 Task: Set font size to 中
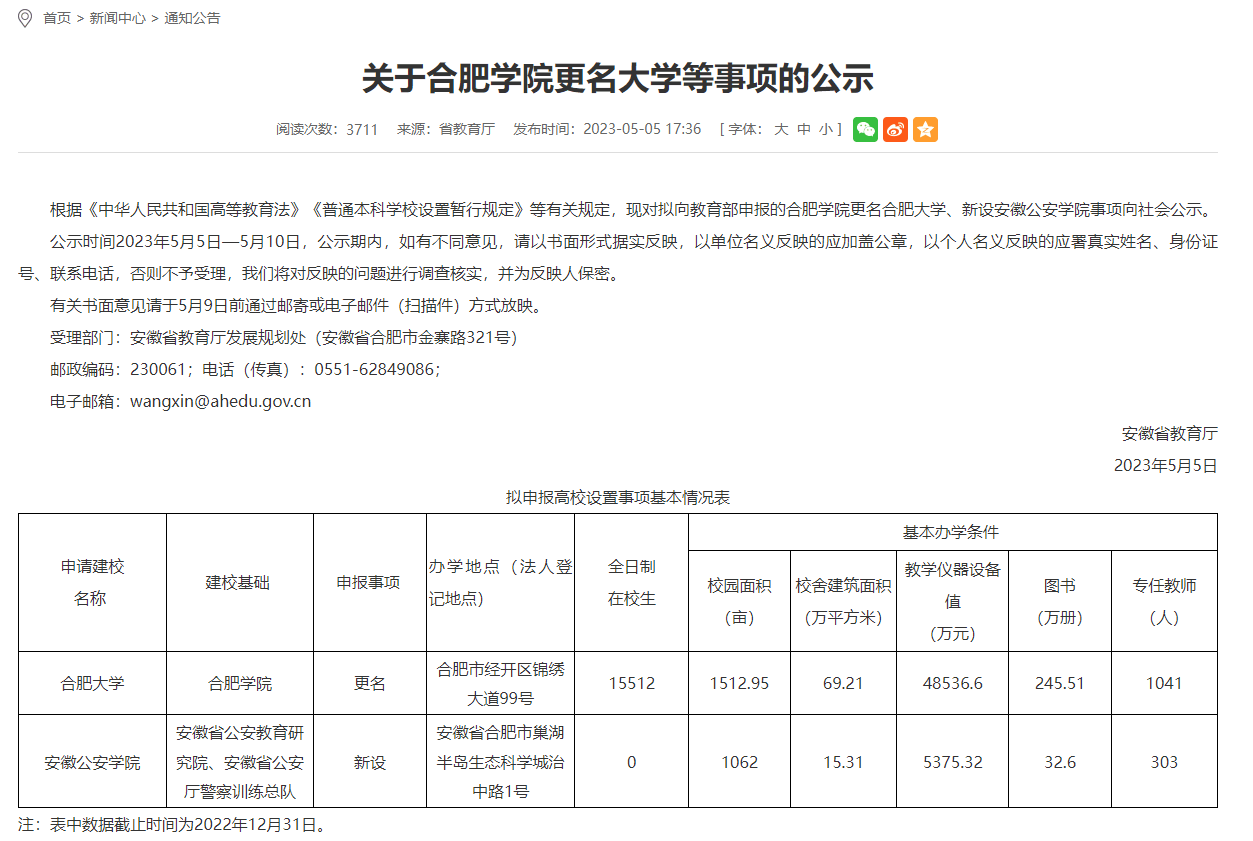coord(803,129)
